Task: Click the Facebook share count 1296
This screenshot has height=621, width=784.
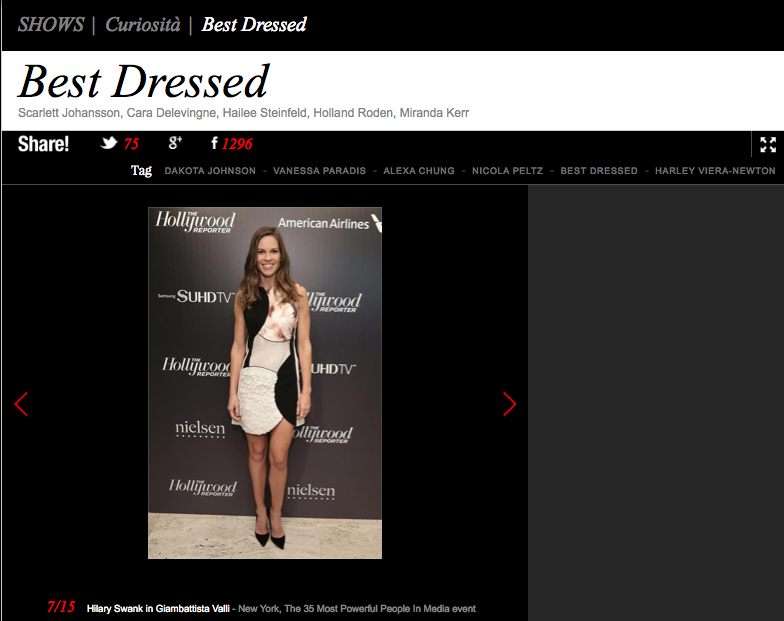Action: [x=237, y=144]
